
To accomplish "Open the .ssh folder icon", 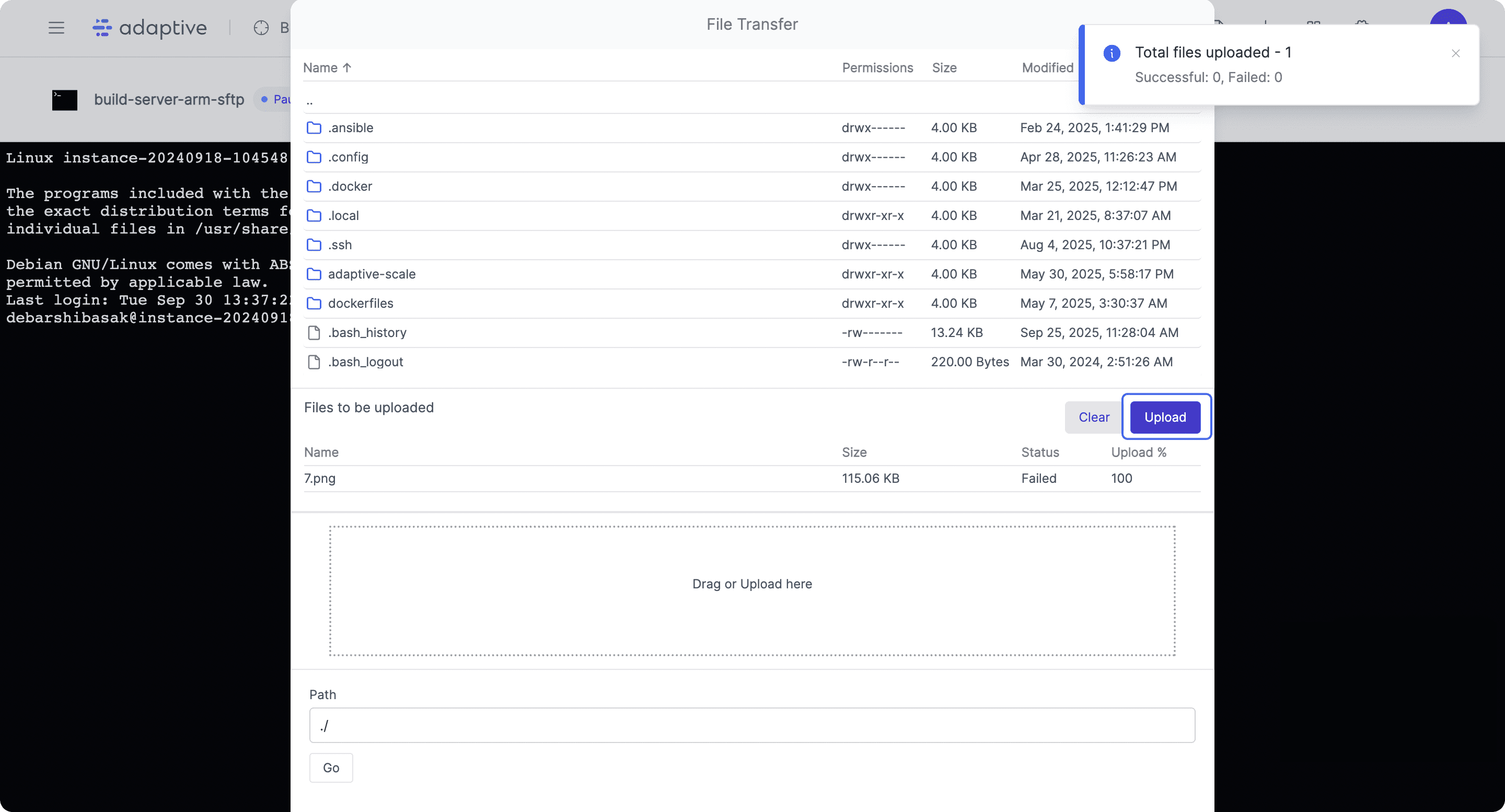I will [314, 245].
